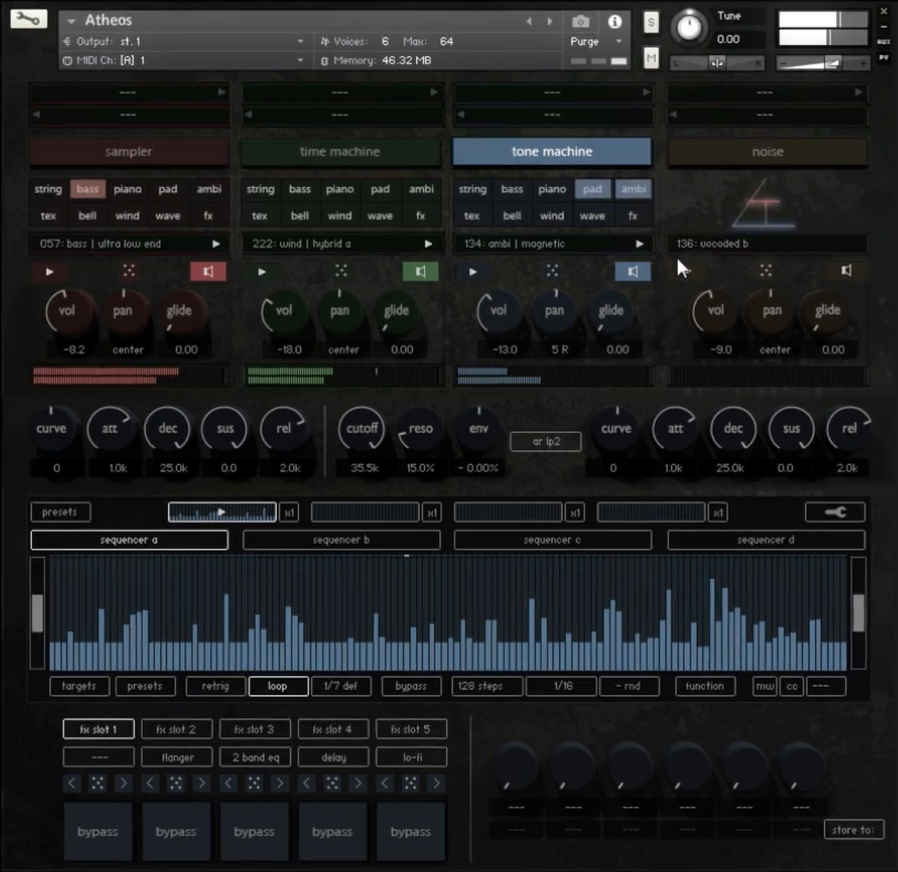
Task: Select next effect for fx slot 3
Action: [x=280, y=783]
